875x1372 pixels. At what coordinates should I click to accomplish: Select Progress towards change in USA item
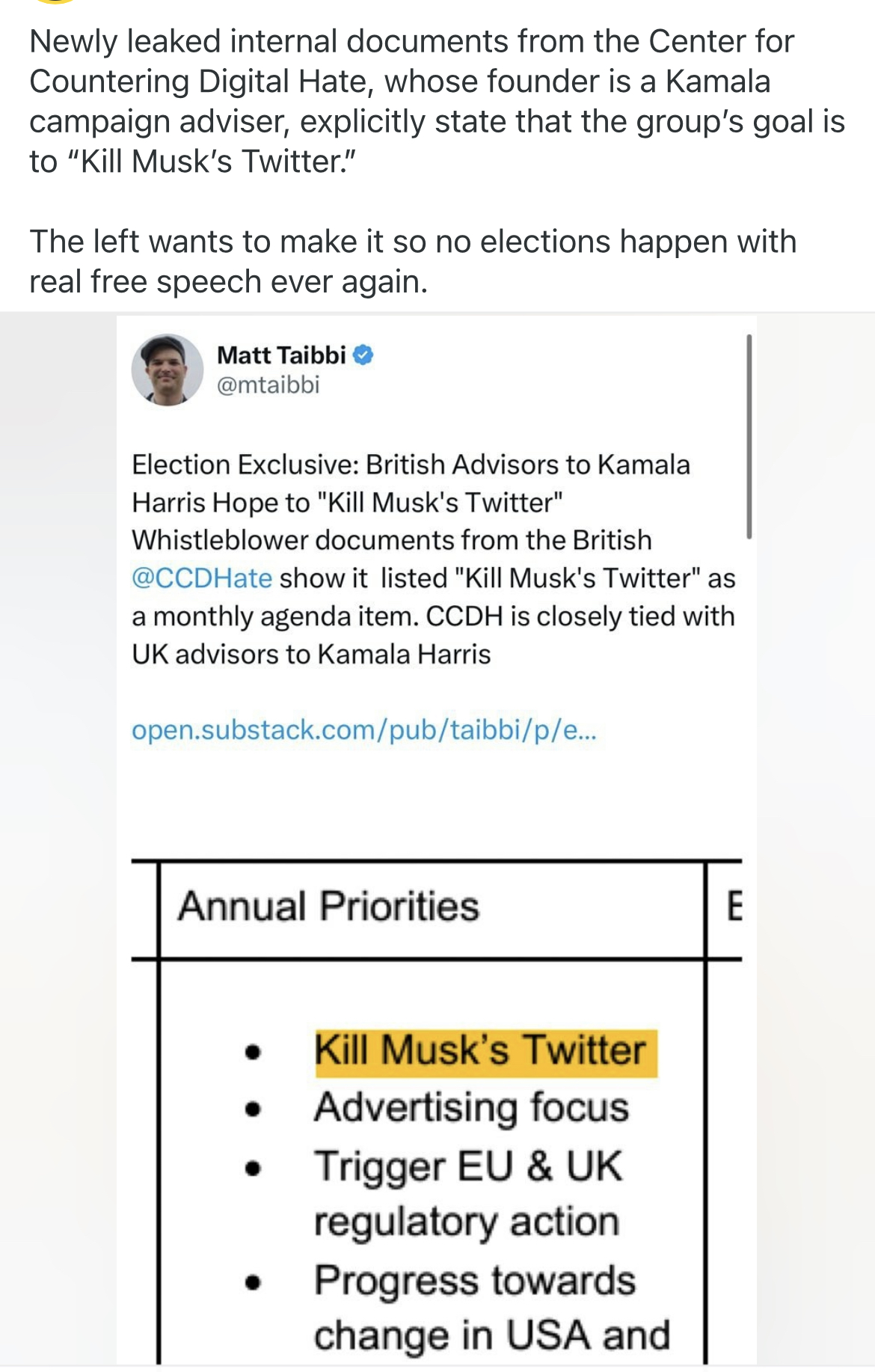[475, 1281]
